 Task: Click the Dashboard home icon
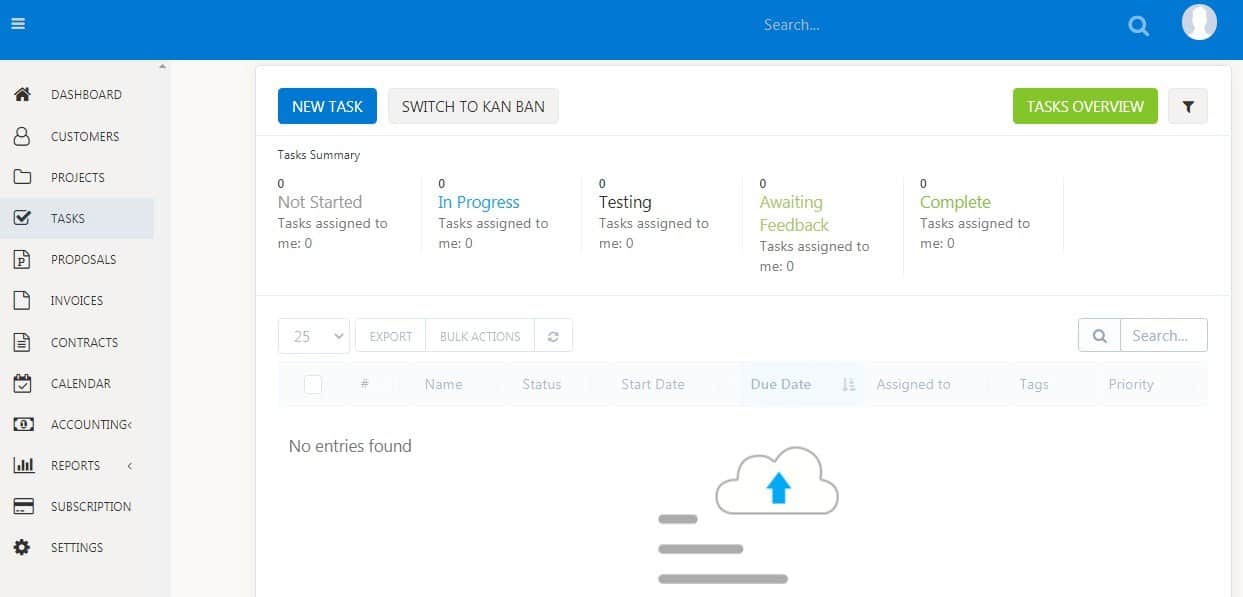pyautogui.click(x=22, y=95)
